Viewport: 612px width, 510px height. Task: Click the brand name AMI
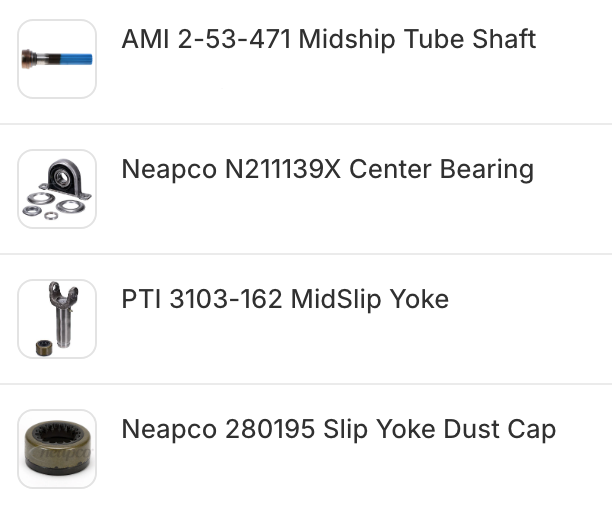pos(143,40)
